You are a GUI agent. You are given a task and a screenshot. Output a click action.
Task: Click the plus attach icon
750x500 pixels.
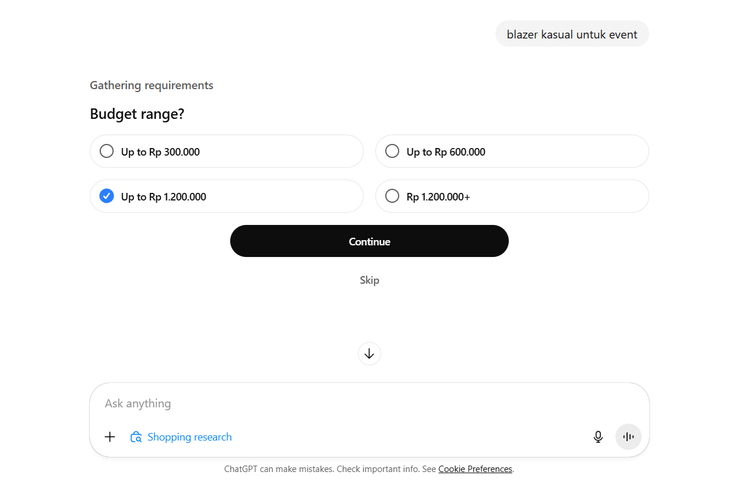coord(110,437)
